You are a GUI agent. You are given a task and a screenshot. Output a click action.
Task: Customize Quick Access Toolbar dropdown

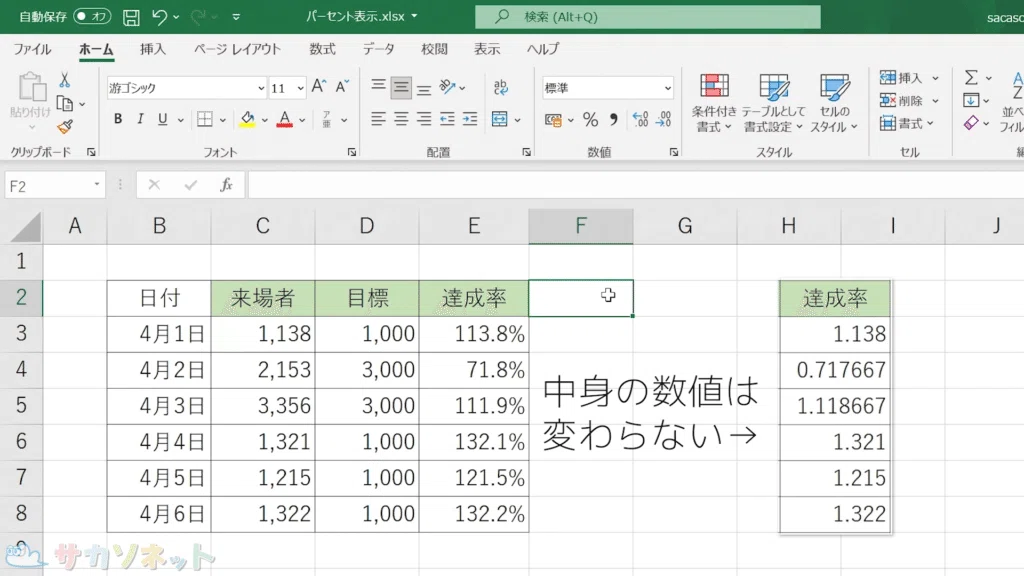tap(236, 17)
